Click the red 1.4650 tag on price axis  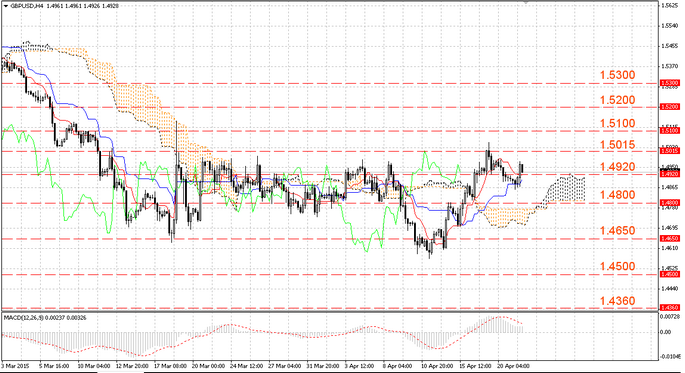(670, 238)
